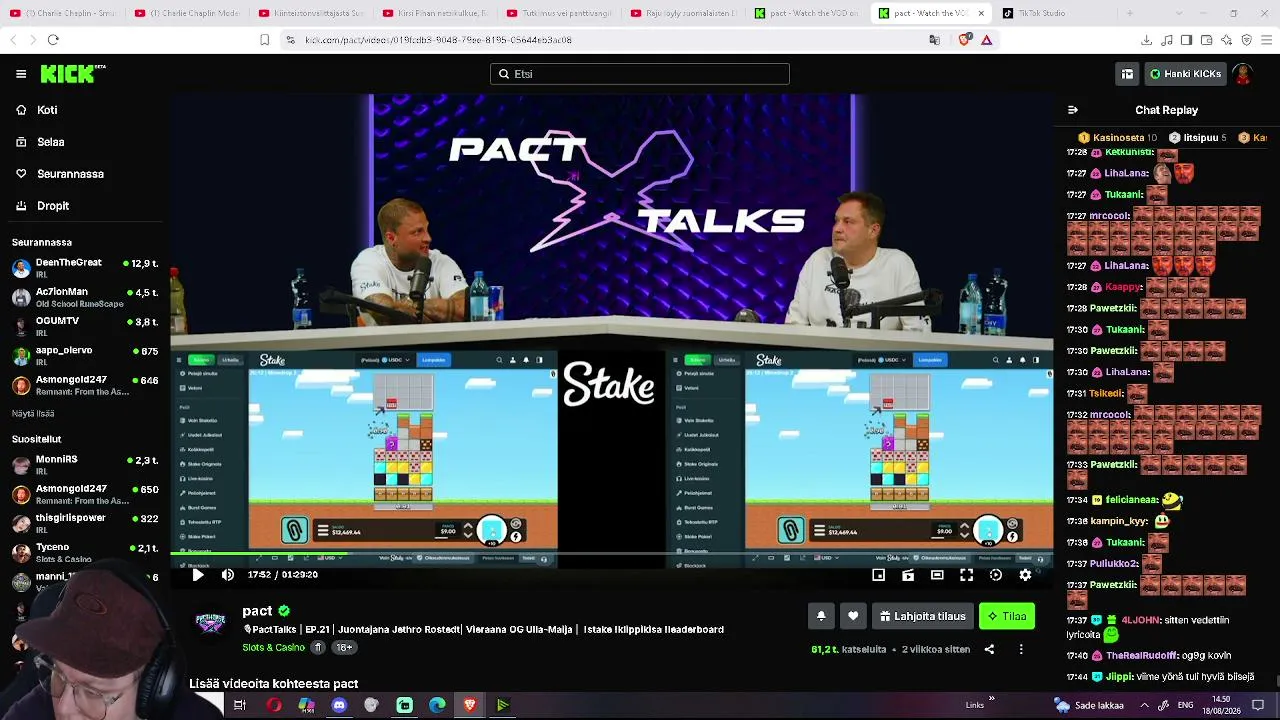Follow pact with the heart button
The image size is (1280, 720).
[853, 616]
